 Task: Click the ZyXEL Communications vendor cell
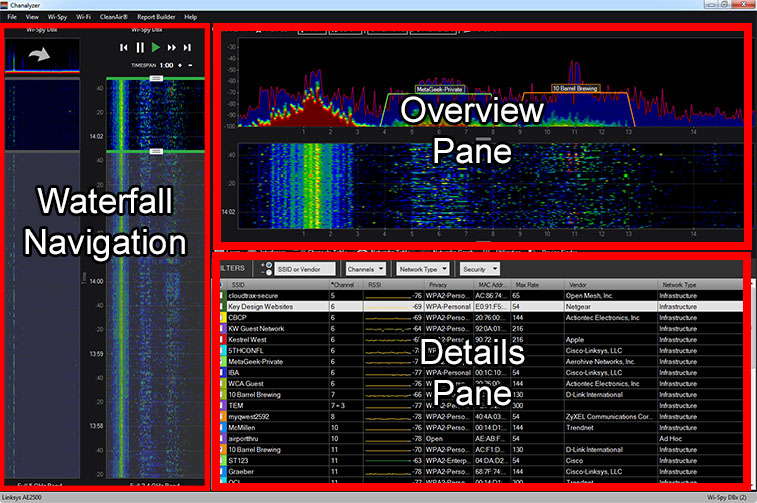tap(609, 417)
